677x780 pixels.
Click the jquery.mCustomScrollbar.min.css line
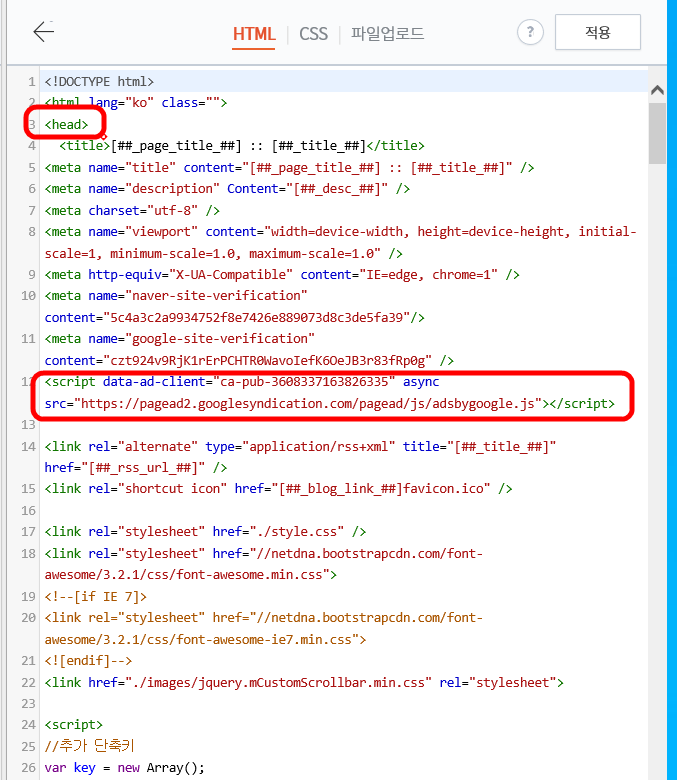304,682
